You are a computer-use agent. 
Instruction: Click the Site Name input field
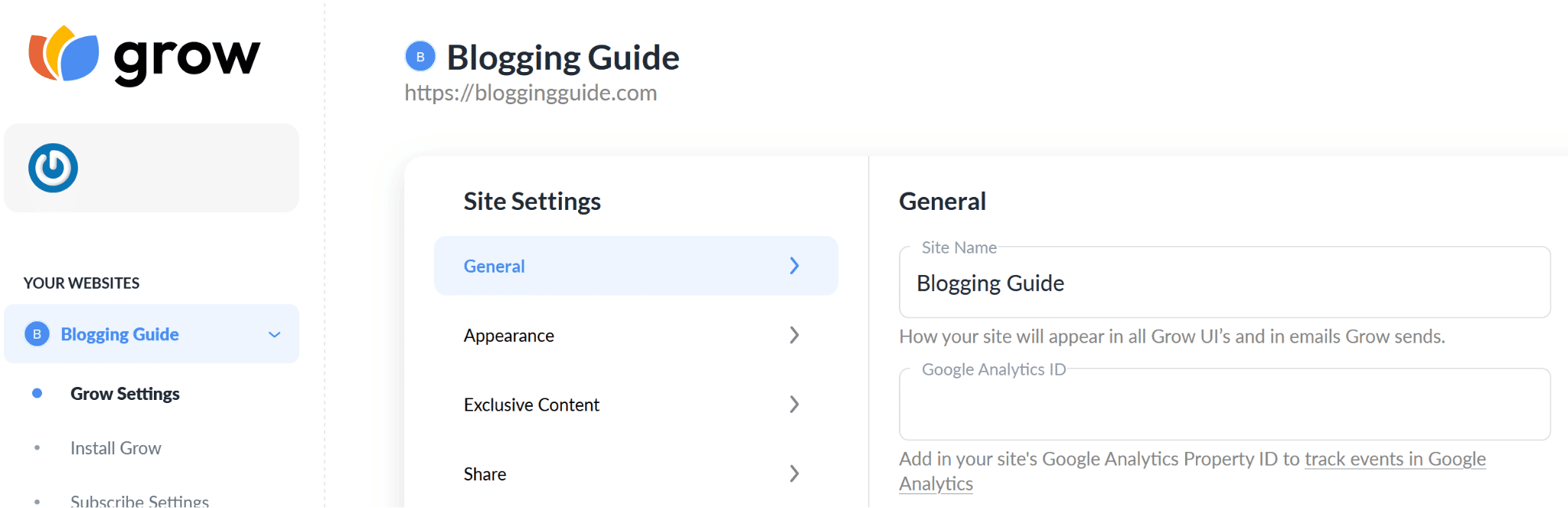click(x=1224, y=282)
